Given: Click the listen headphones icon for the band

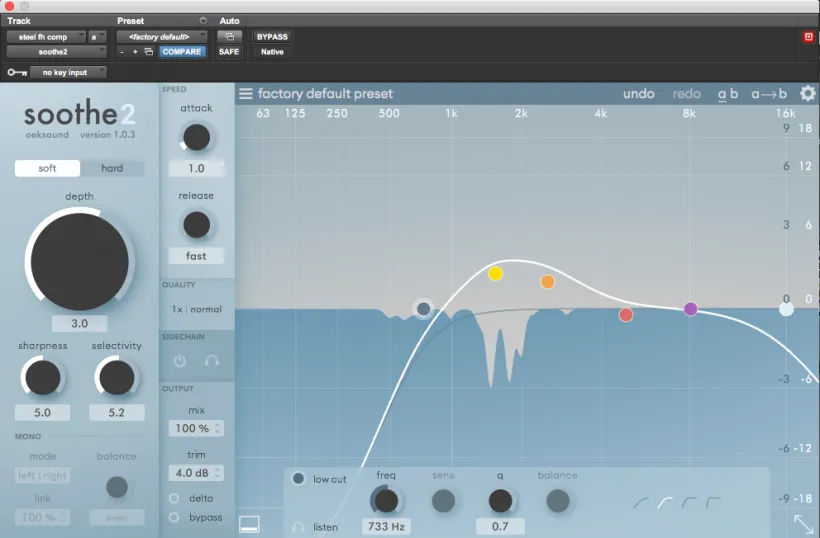Looking at the screenshot, I should 298,527.
